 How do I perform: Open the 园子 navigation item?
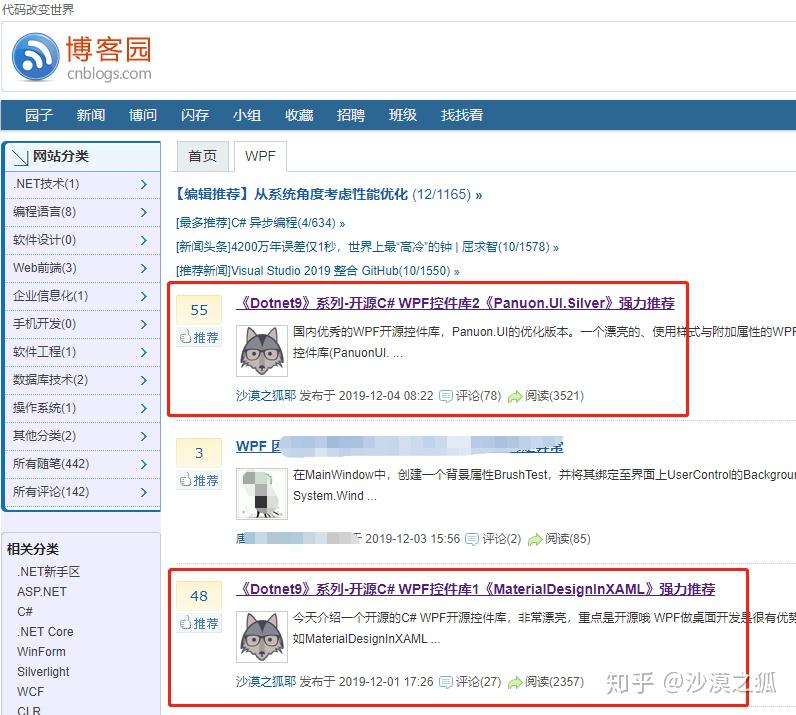(x=39, y=115)
